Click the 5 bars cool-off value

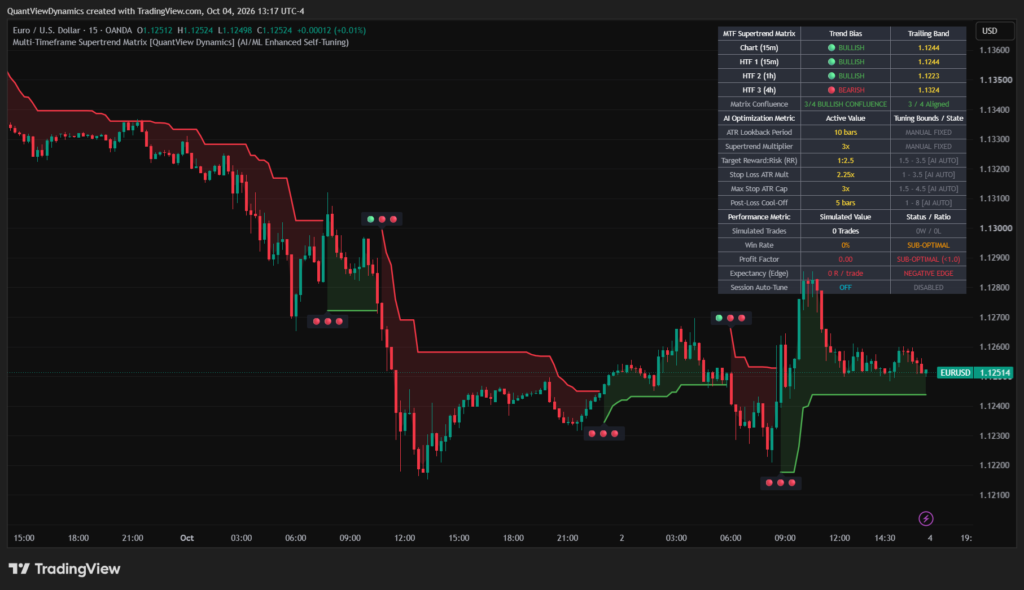pos(845,203)
